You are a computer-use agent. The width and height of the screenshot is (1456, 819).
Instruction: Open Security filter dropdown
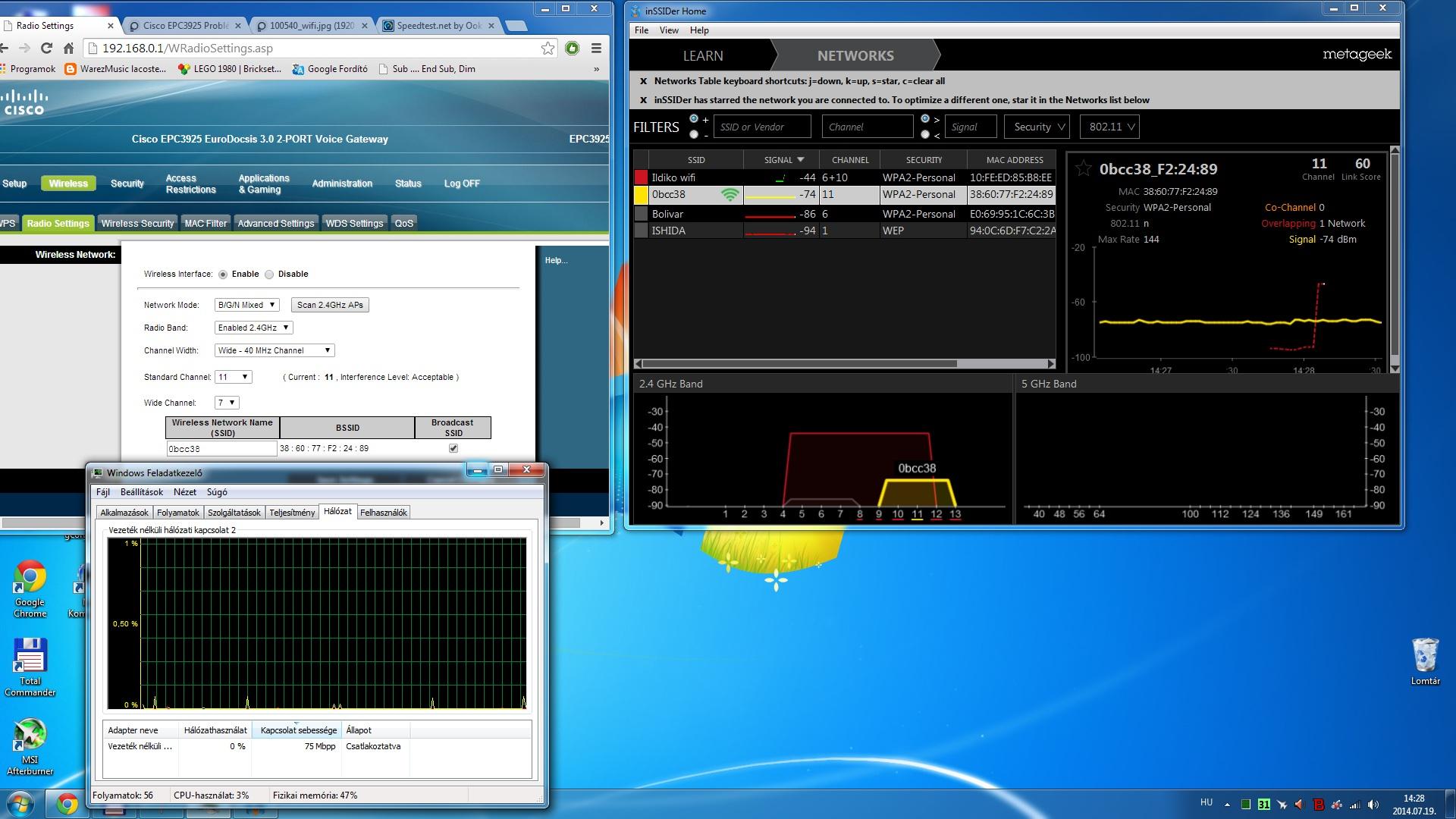coord(1037,127)
